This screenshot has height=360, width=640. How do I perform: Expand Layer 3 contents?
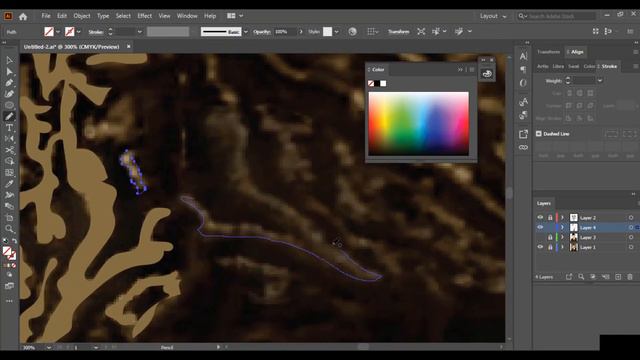tap(562, 237)
